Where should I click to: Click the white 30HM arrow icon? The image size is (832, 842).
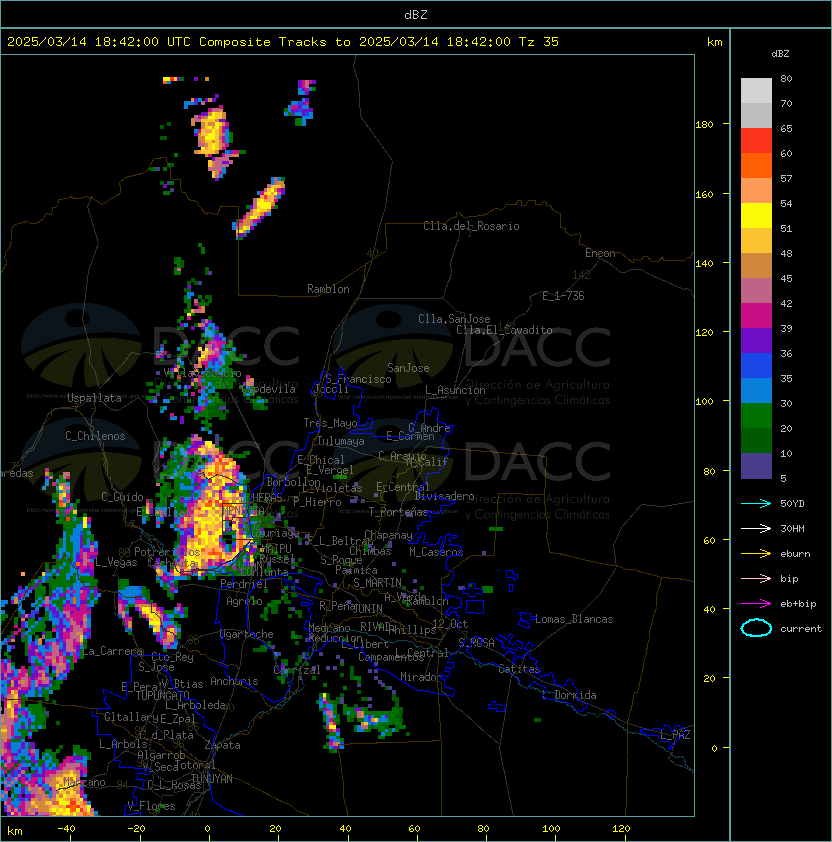756,528
